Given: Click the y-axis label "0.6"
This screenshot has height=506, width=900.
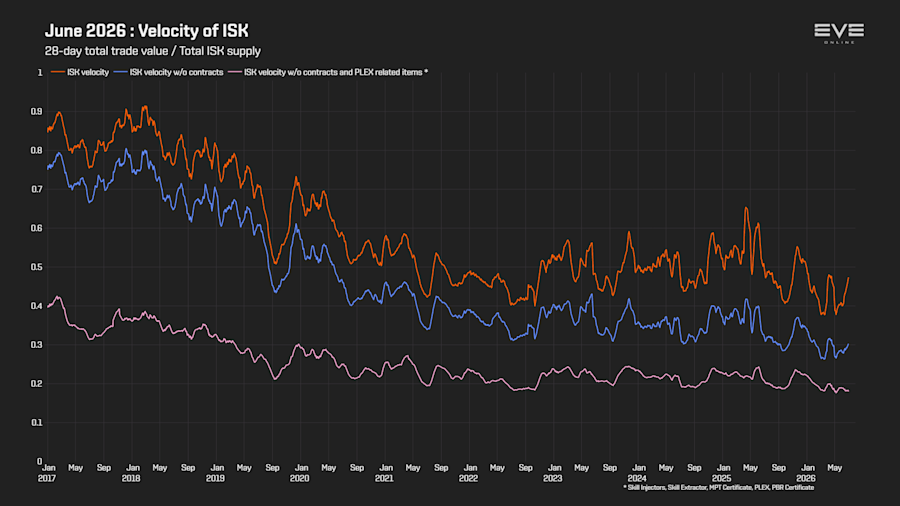Looking at the screenshot, I should (37, 228).
